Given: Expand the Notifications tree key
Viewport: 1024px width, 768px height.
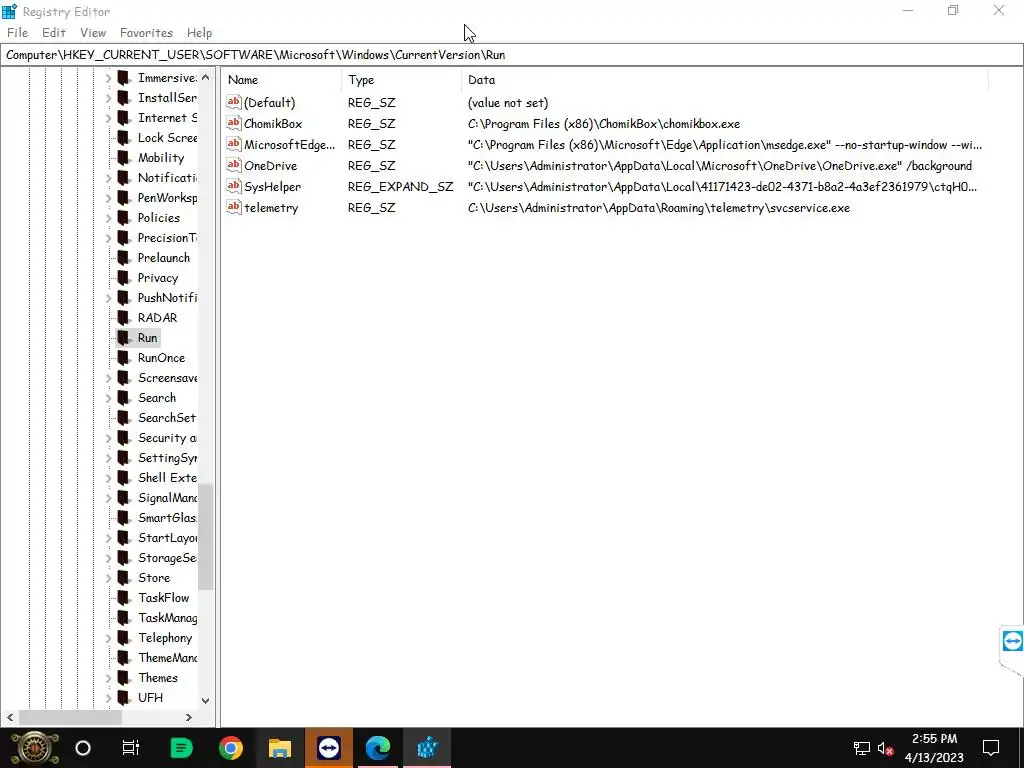Looking at the screenshot, I should coord(108,178).
